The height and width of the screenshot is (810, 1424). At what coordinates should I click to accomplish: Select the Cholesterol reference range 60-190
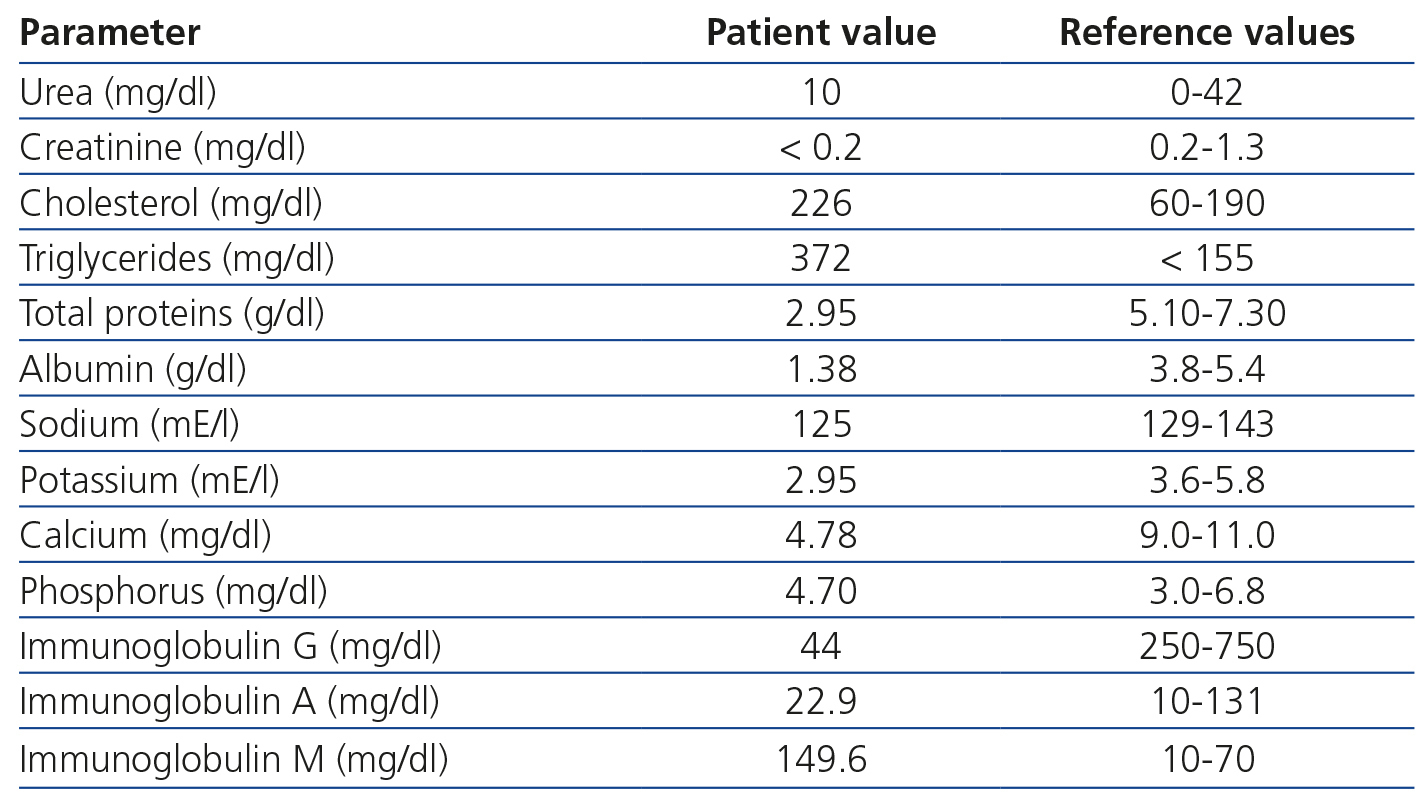tap(1206, 203)
